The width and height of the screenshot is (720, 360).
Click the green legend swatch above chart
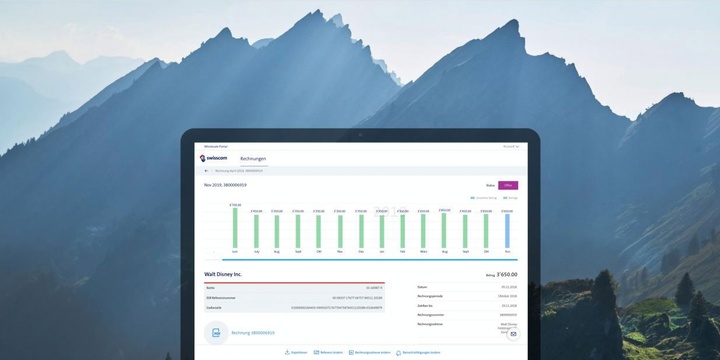point(505,198)
